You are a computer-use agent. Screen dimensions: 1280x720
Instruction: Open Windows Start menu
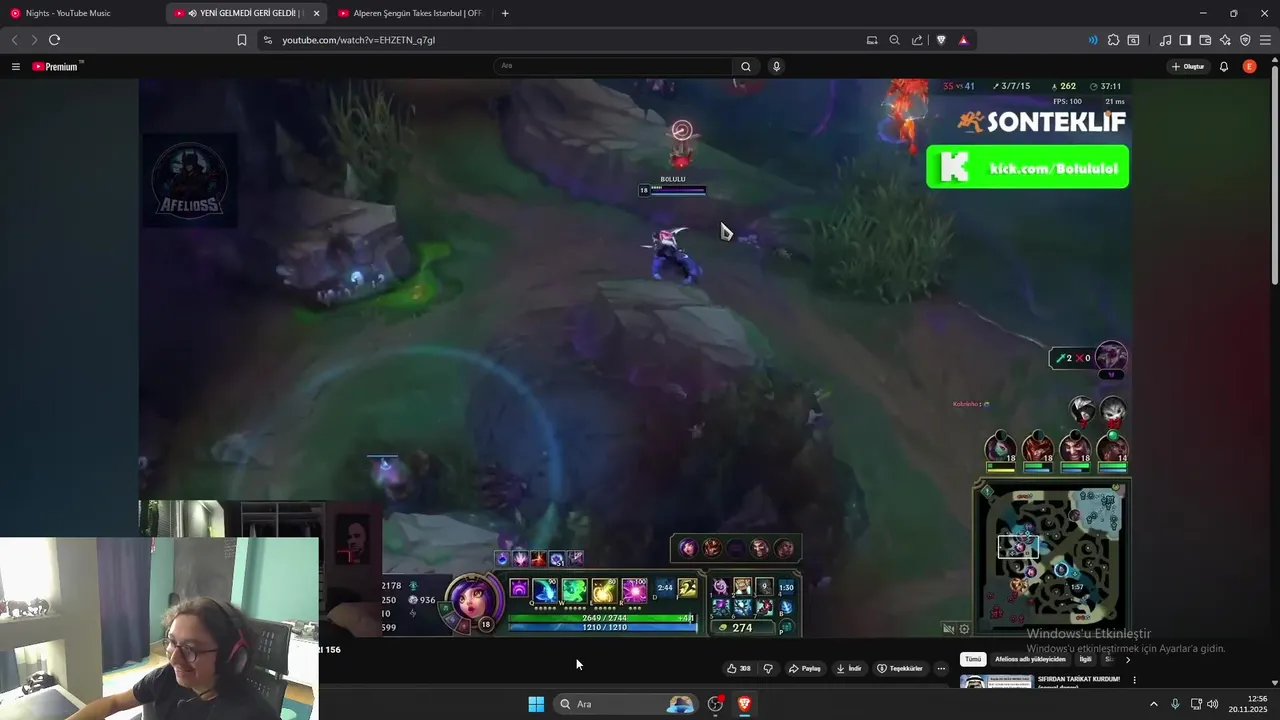tap(536, 704)
